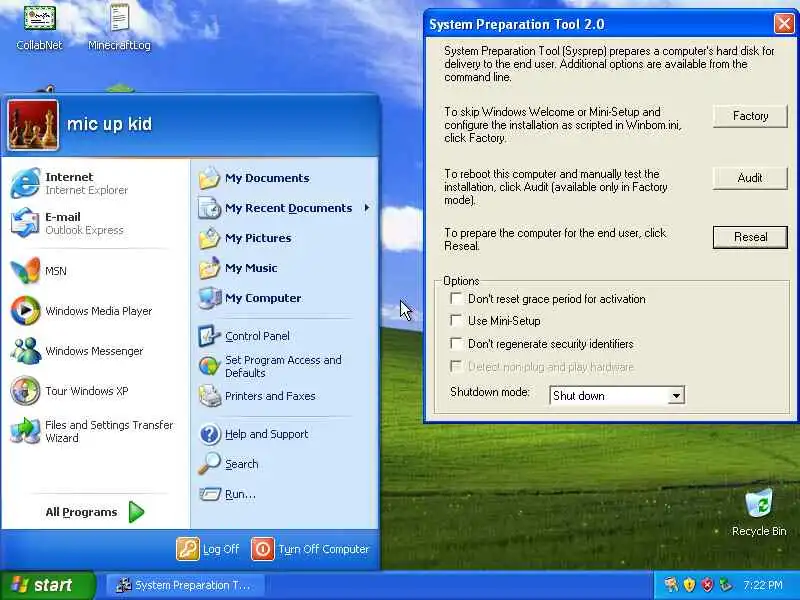Open the MSN butterfly icon
800x600 pixels.
click(26, 270)
